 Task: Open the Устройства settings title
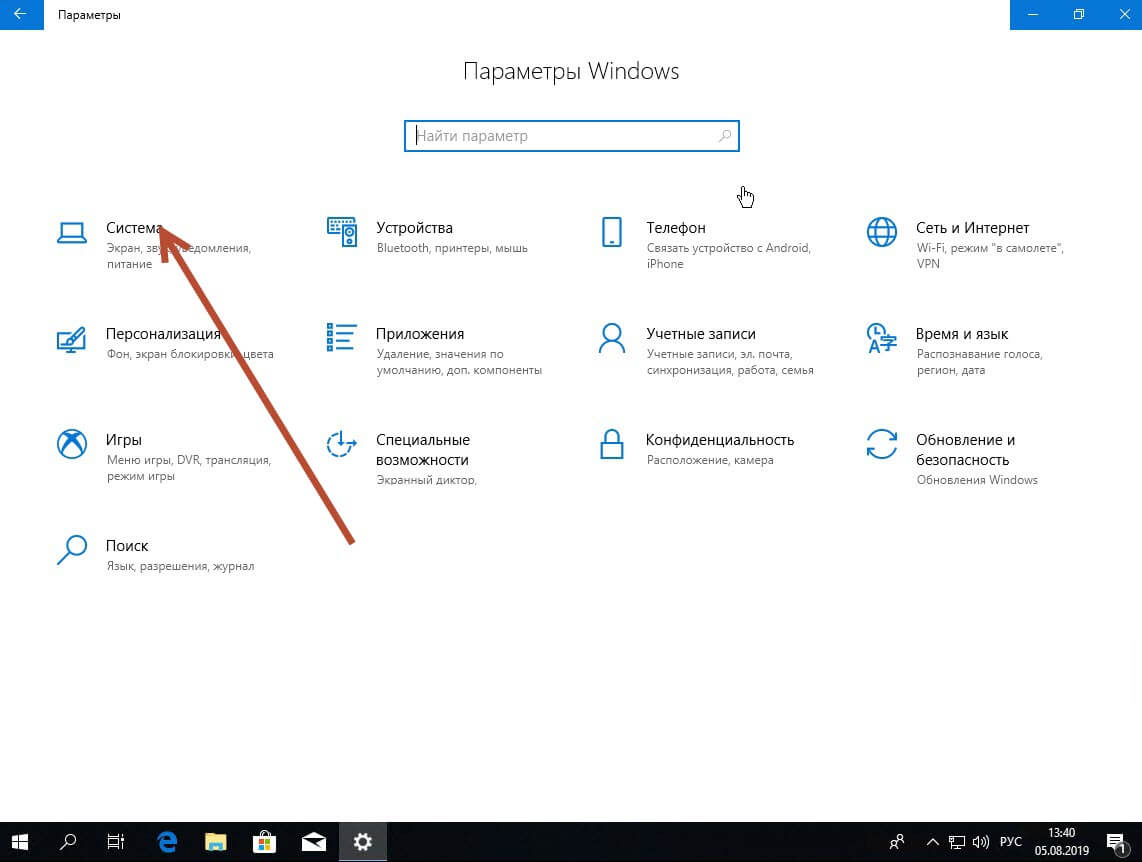pyautogui.click(x=414, y=228)
